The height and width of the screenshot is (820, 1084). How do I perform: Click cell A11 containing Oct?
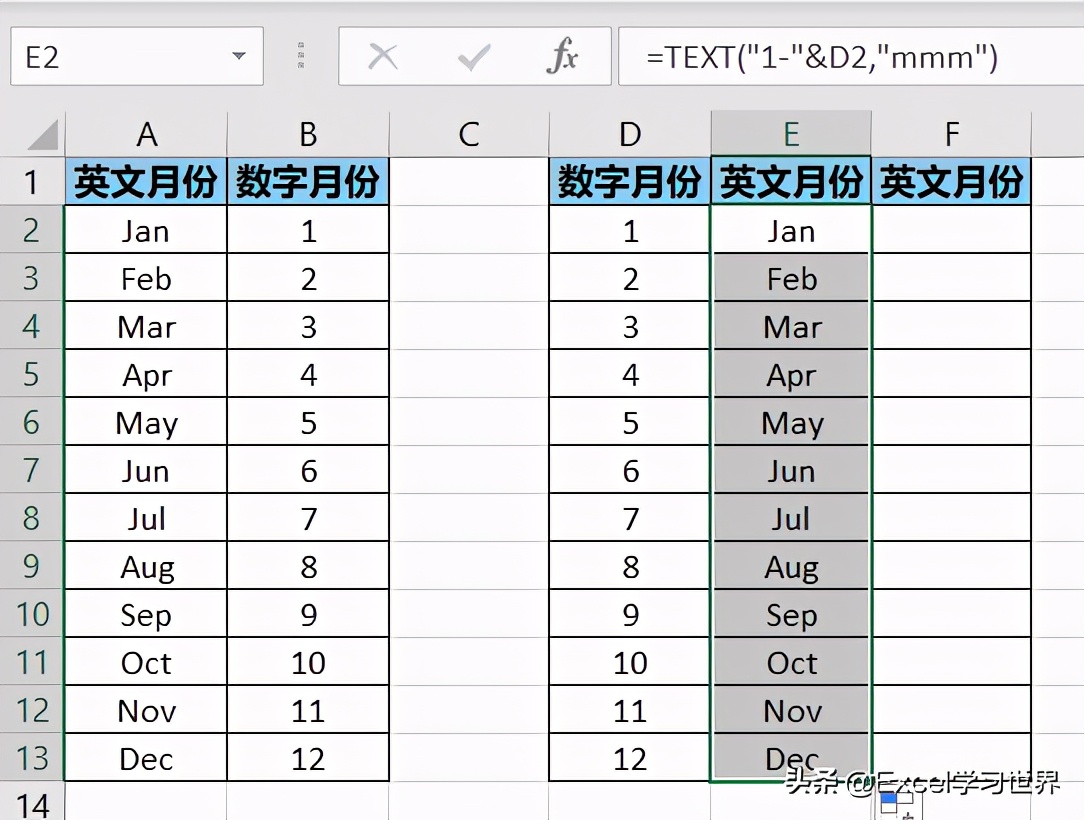[x=146, y=662]
